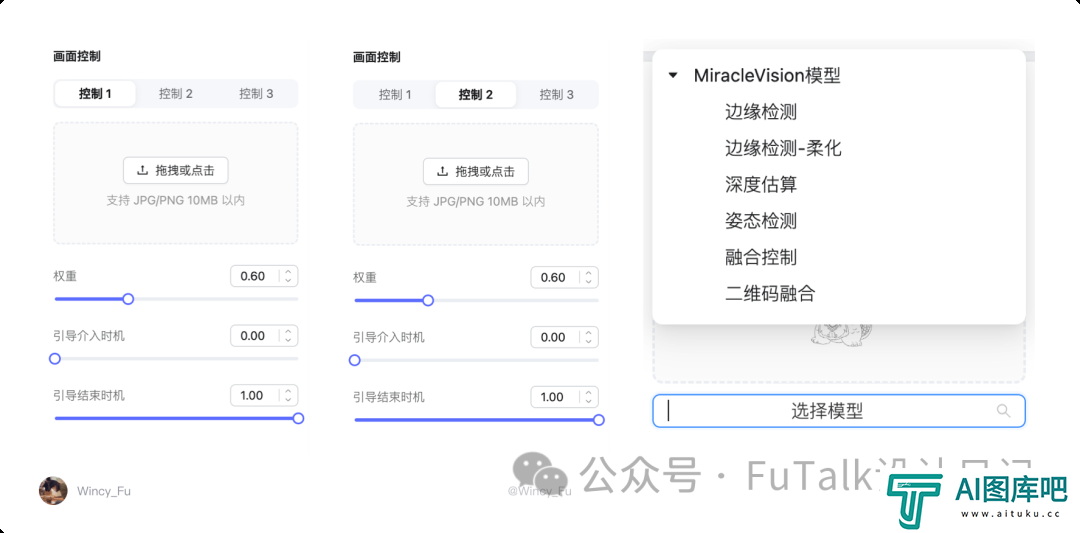Click middle panel 权重 value field 0.60
1080x533 pixels.
(x=564, y=278)
